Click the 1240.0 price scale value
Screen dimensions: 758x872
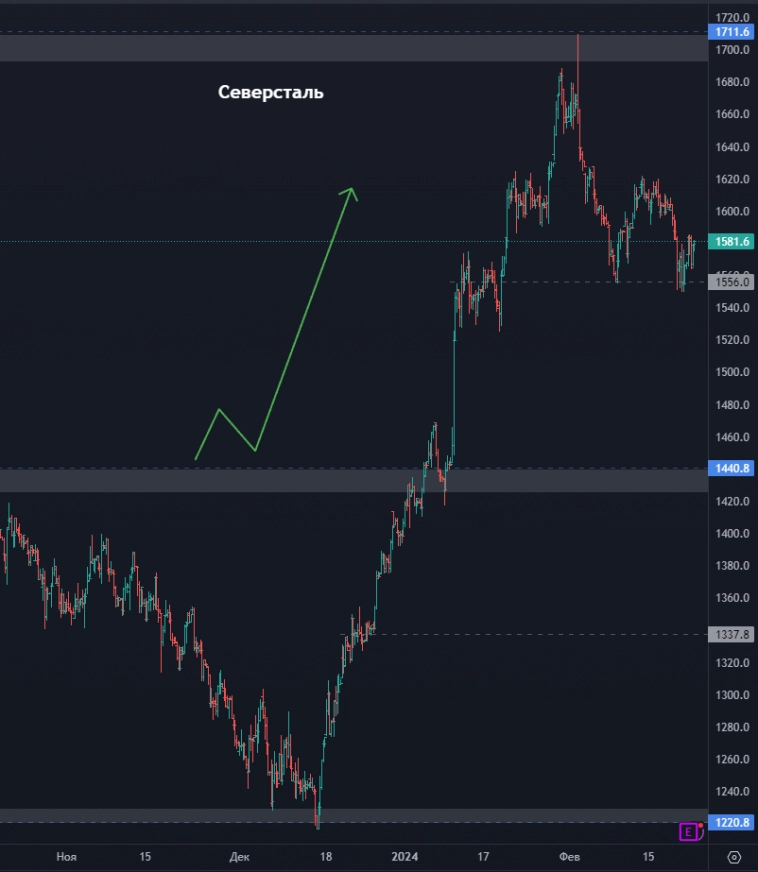[x=732, y=791]
